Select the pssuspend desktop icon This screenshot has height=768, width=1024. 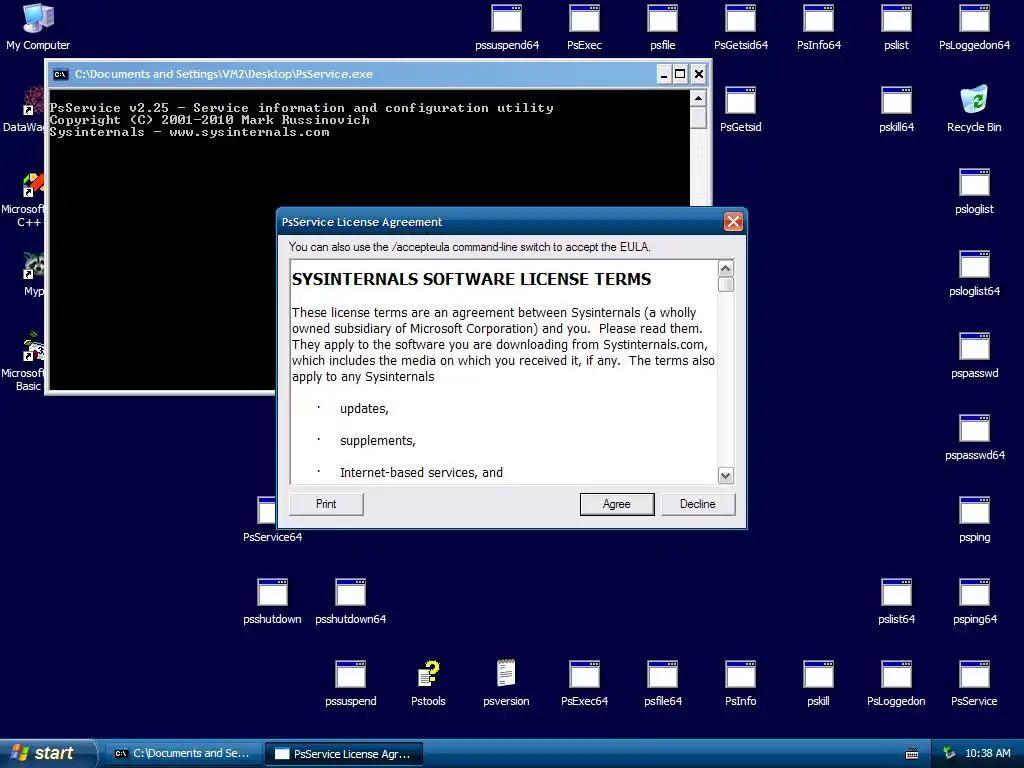tap(351, 684)
